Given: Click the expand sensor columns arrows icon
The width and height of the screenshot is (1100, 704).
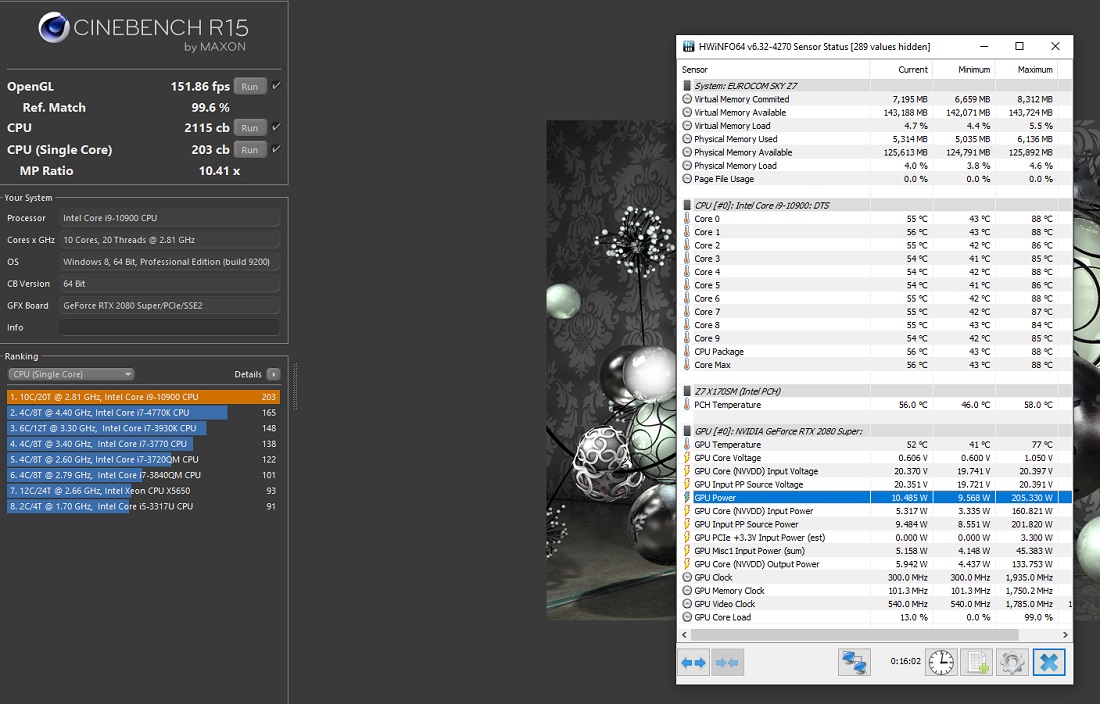Looking at the screenshot, I should 694,662.
